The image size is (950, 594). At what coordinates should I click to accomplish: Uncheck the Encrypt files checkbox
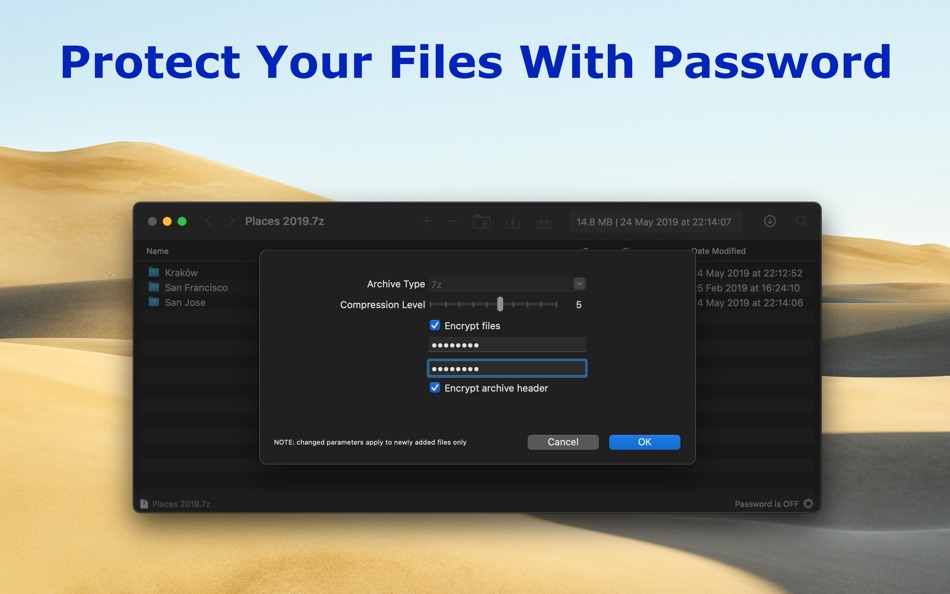434,325
